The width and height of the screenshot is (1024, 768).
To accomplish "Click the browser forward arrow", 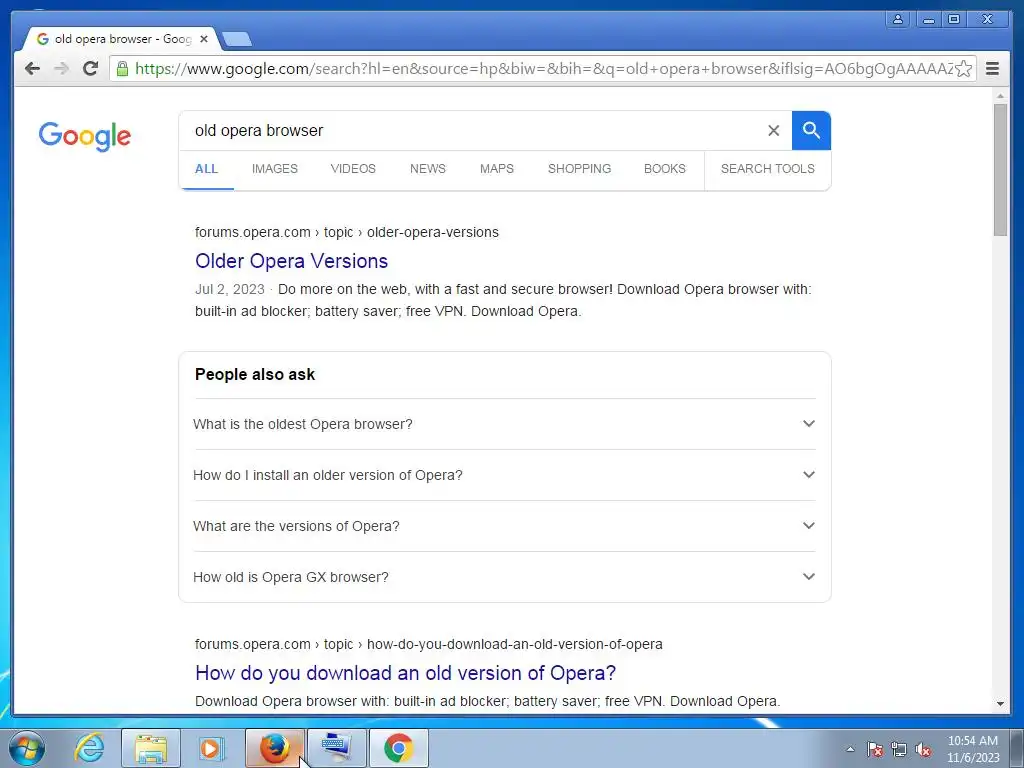I will pyautogui.click(x=61, y=69).
